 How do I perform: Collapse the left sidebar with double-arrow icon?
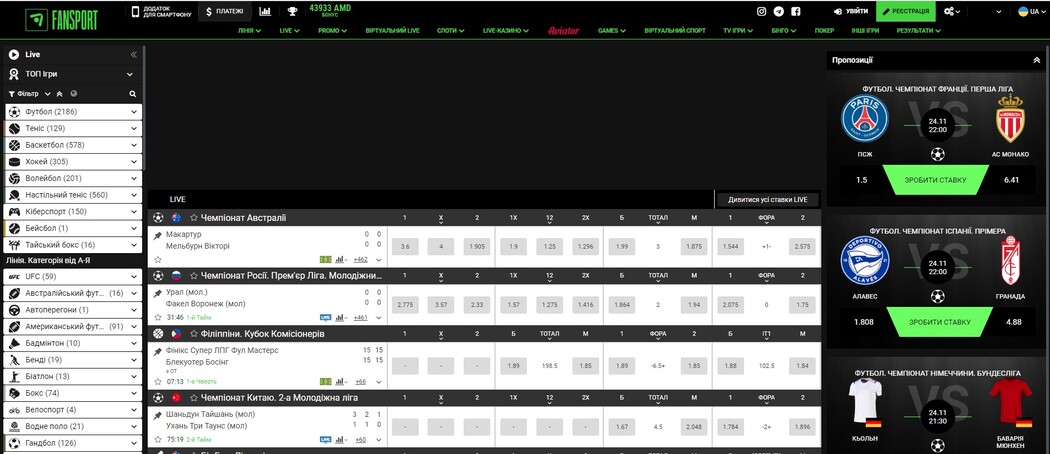(x=133, y=54)
